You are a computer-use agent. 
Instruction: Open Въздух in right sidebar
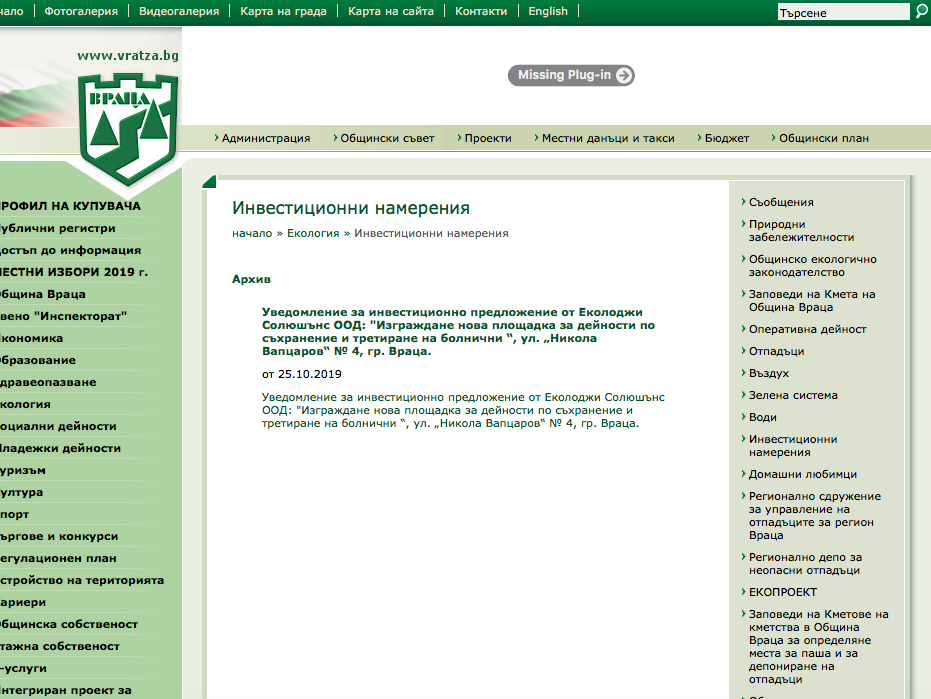click(768, 373)
